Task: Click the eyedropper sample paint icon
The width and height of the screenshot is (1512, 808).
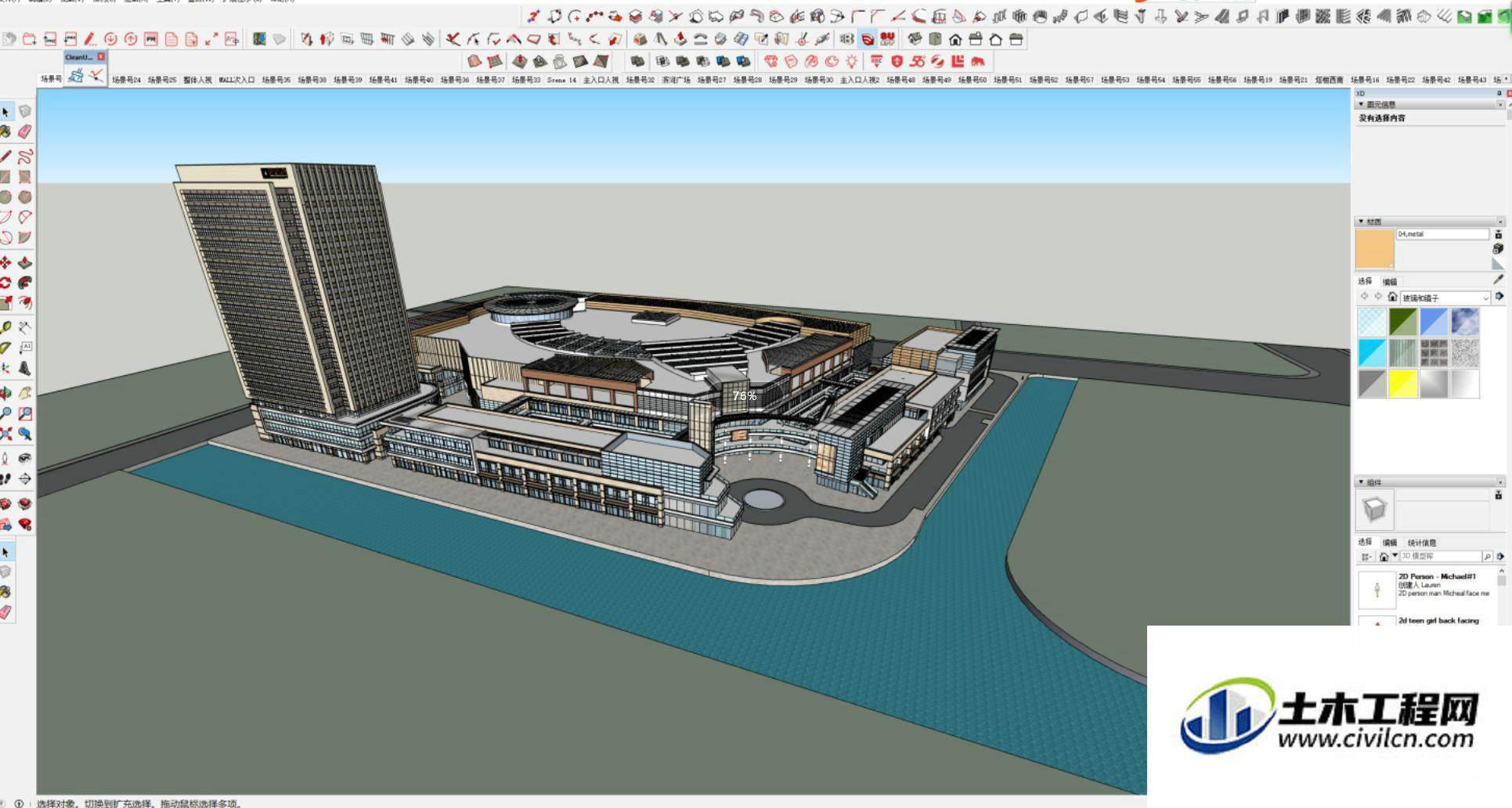Action: coord(1498,280)
